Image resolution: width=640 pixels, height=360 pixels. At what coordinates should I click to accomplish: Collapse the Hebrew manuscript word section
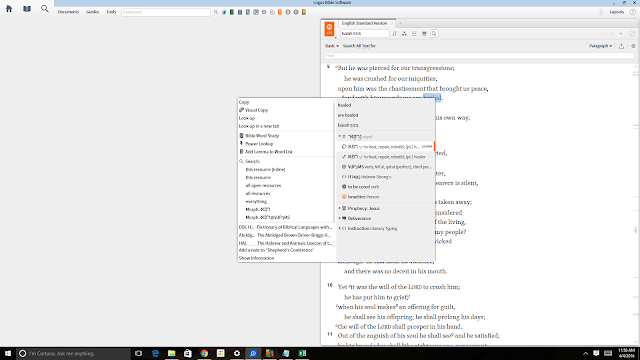tap(340, 137)
